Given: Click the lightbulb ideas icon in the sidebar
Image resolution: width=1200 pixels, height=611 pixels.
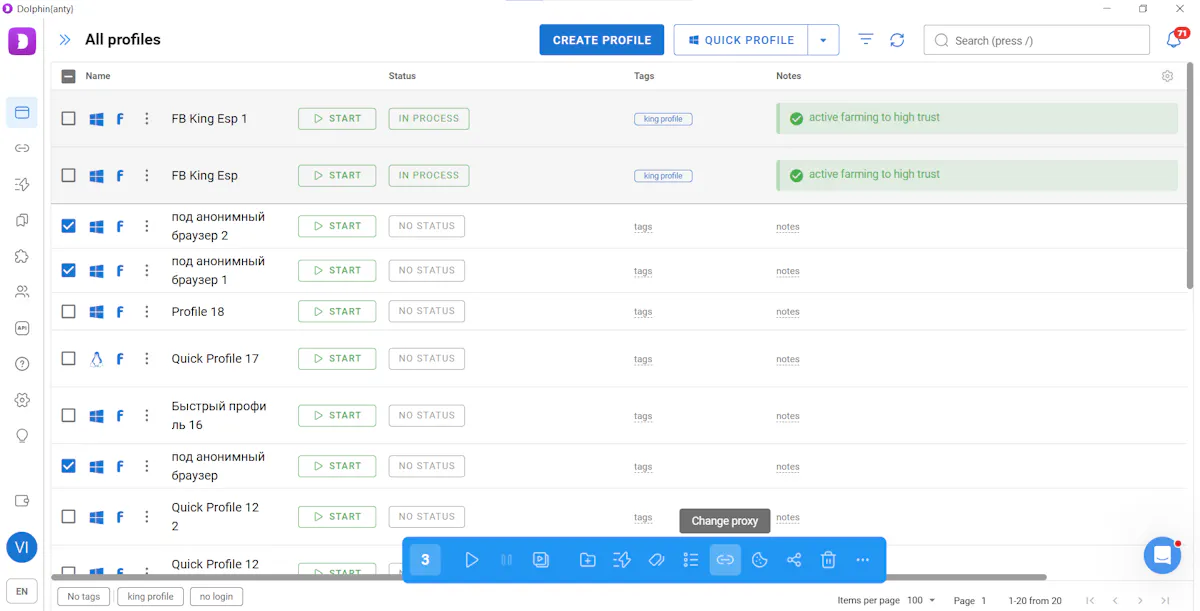Looking at the screenshot, I should (22, 436).
